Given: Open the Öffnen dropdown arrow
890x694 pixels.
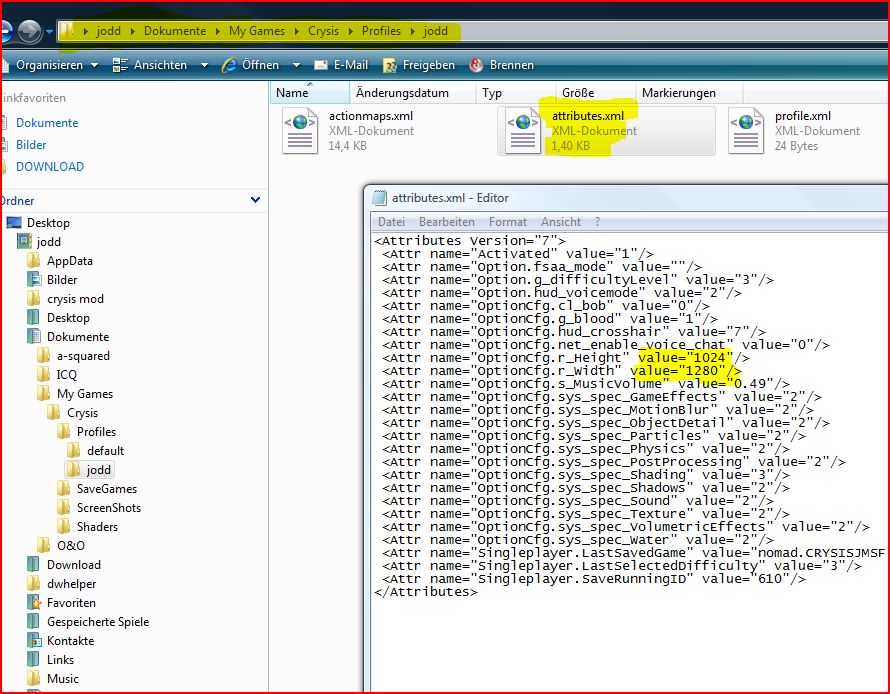Looking at the screenshot, I should 296,66.
